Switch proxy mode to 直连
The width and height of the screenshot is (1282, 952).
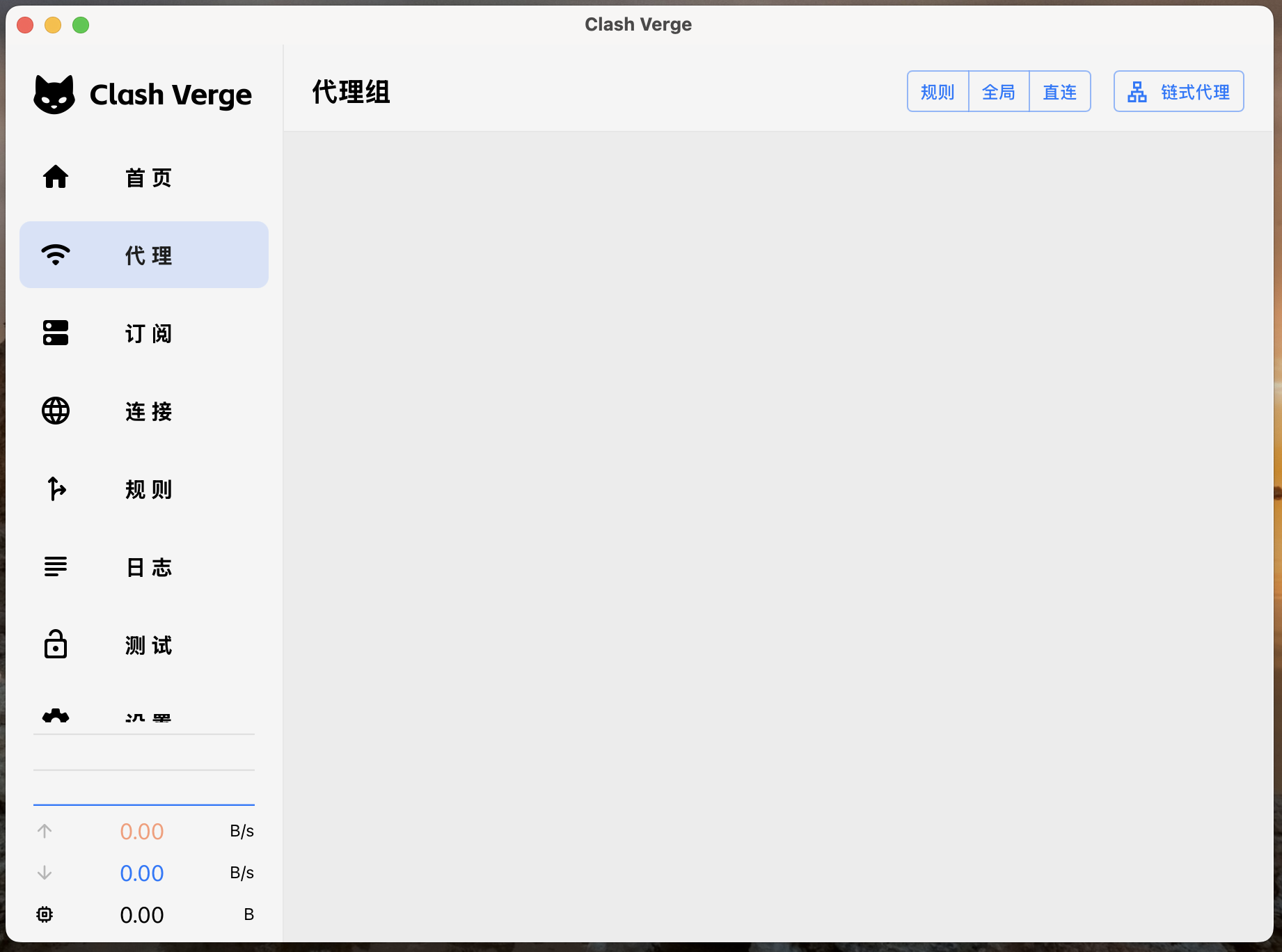pos(1060,91)
